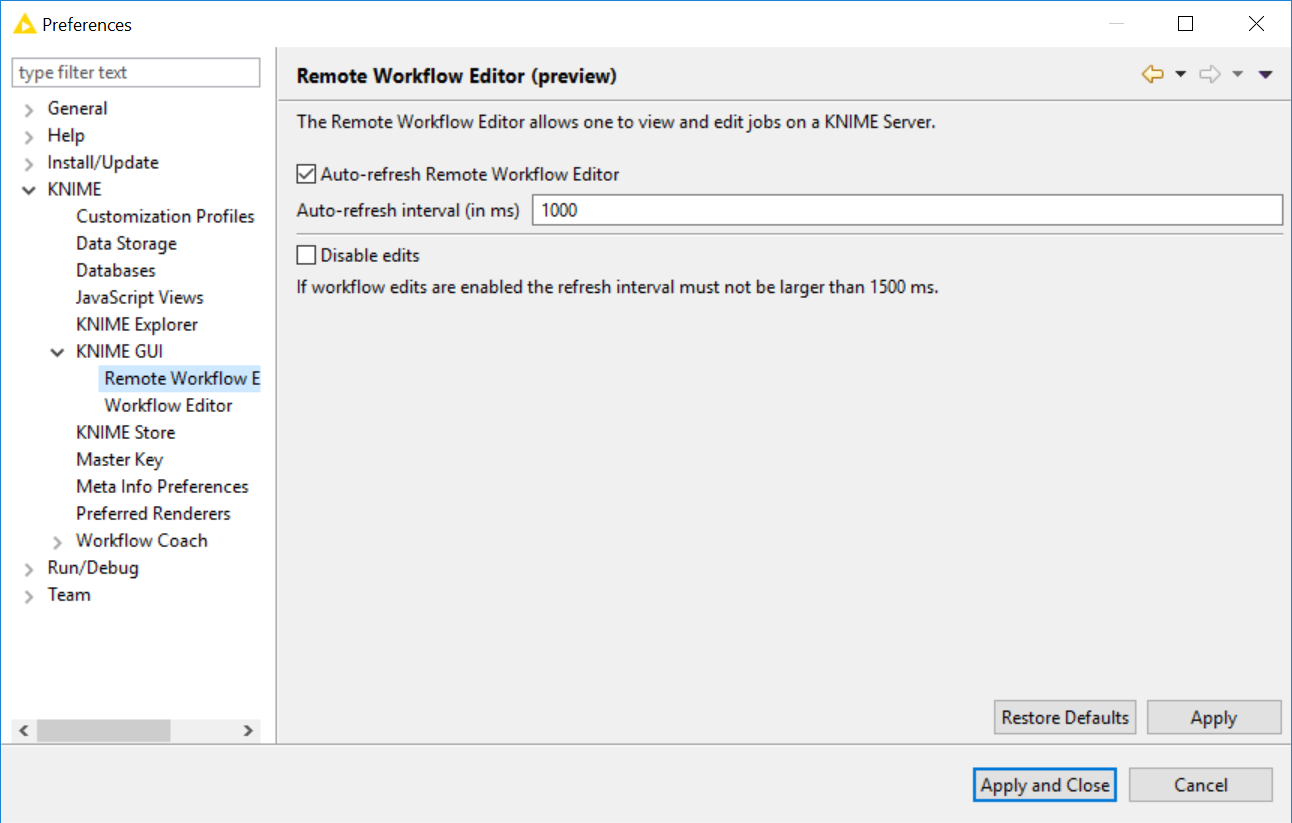Screen dimensions: 1292x823
Task: Select General preferences category
Action: coord(77,108)
